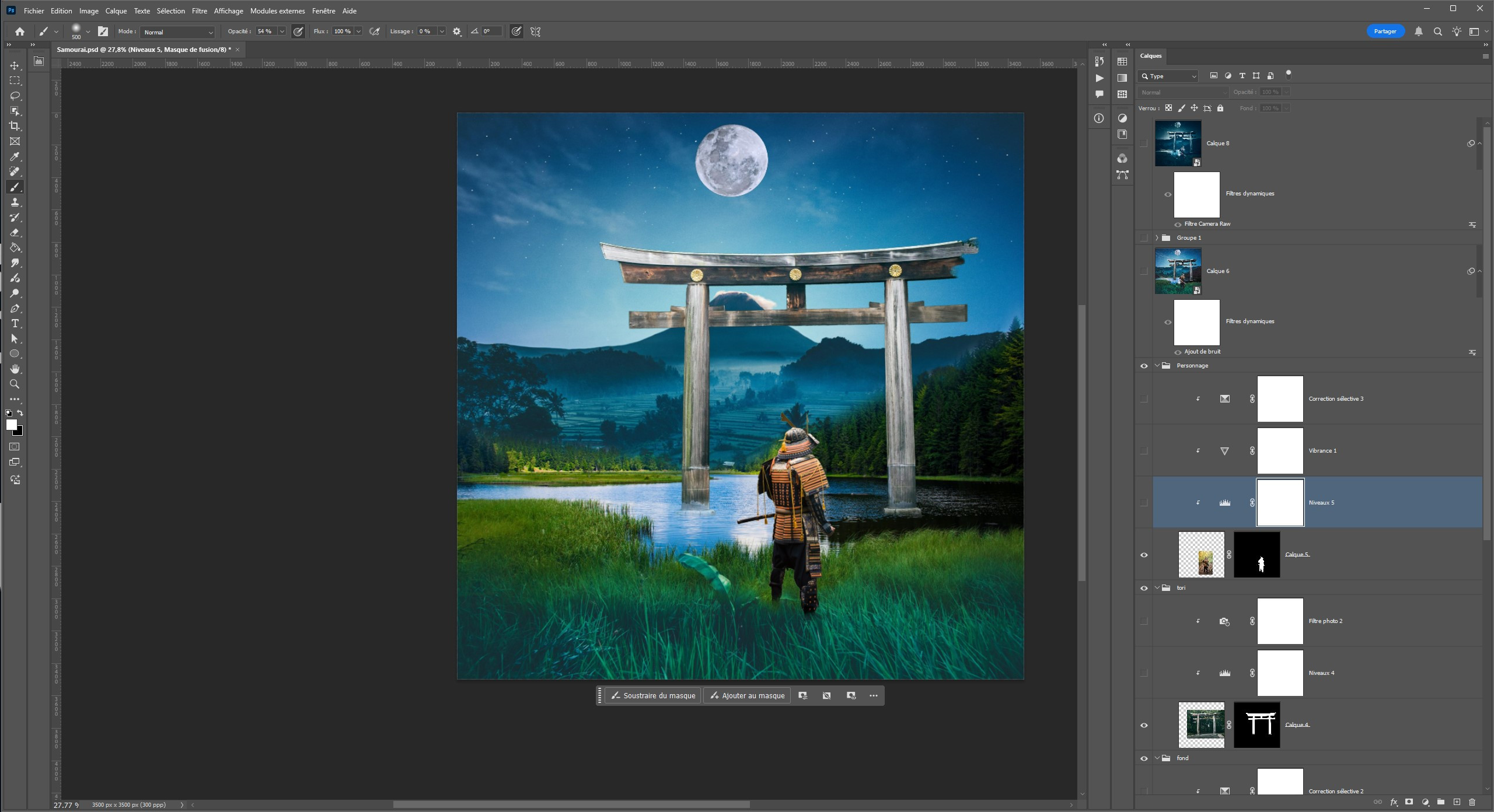Open the brush settings gear icon

[x=457, y=32]
